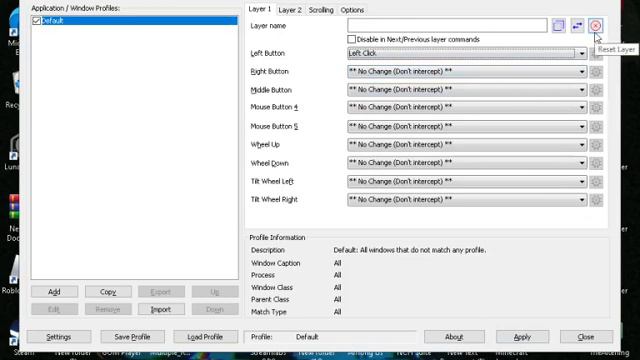Open the Left Button action dropdown
The height and width of the screenshot is (360, 640).
point(467,53)
